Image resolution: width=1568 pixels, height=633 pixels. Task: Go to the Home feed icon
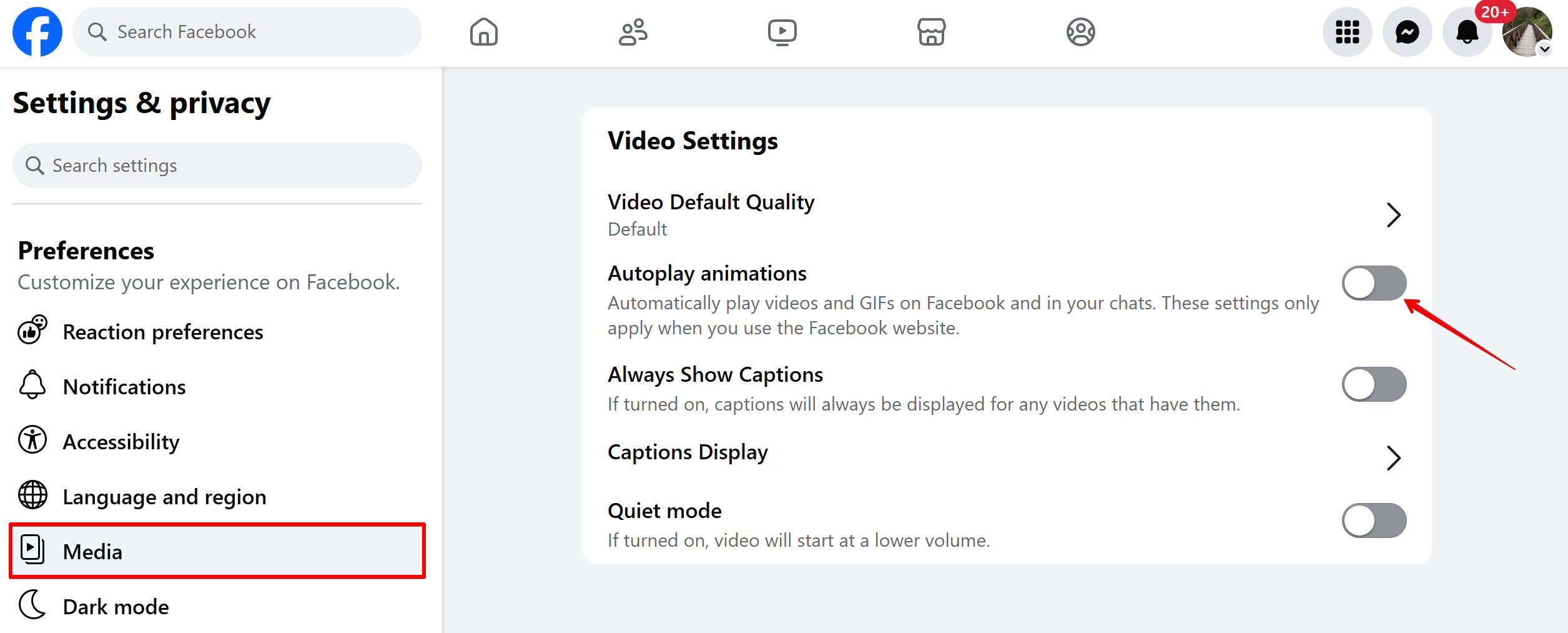(483, 32)
